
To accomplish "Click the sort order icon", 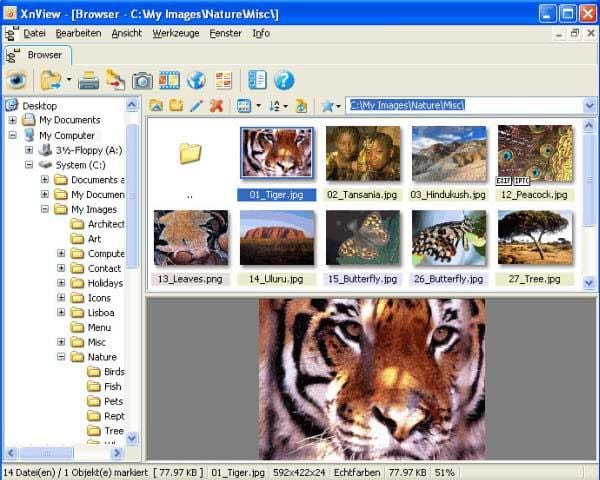I will [x=274, y=106].
